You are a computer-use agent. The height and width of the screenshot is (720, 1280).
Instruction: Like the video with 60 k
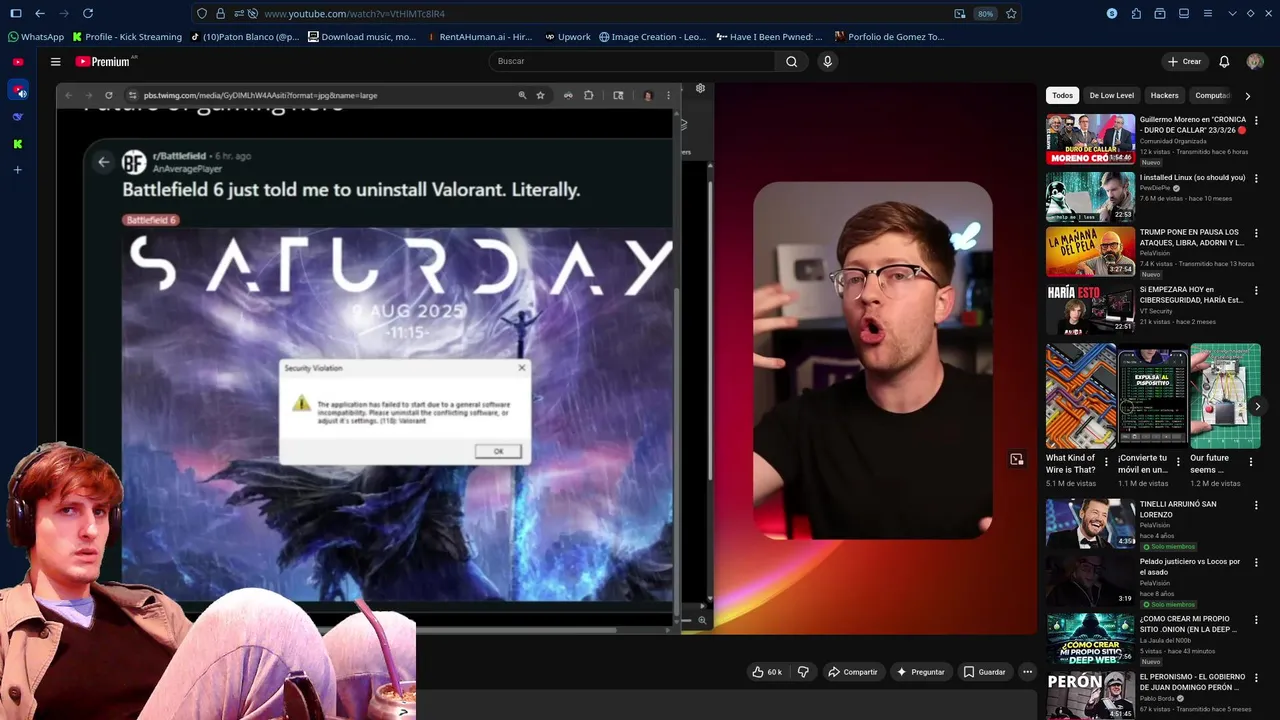(x=767, y=672)
